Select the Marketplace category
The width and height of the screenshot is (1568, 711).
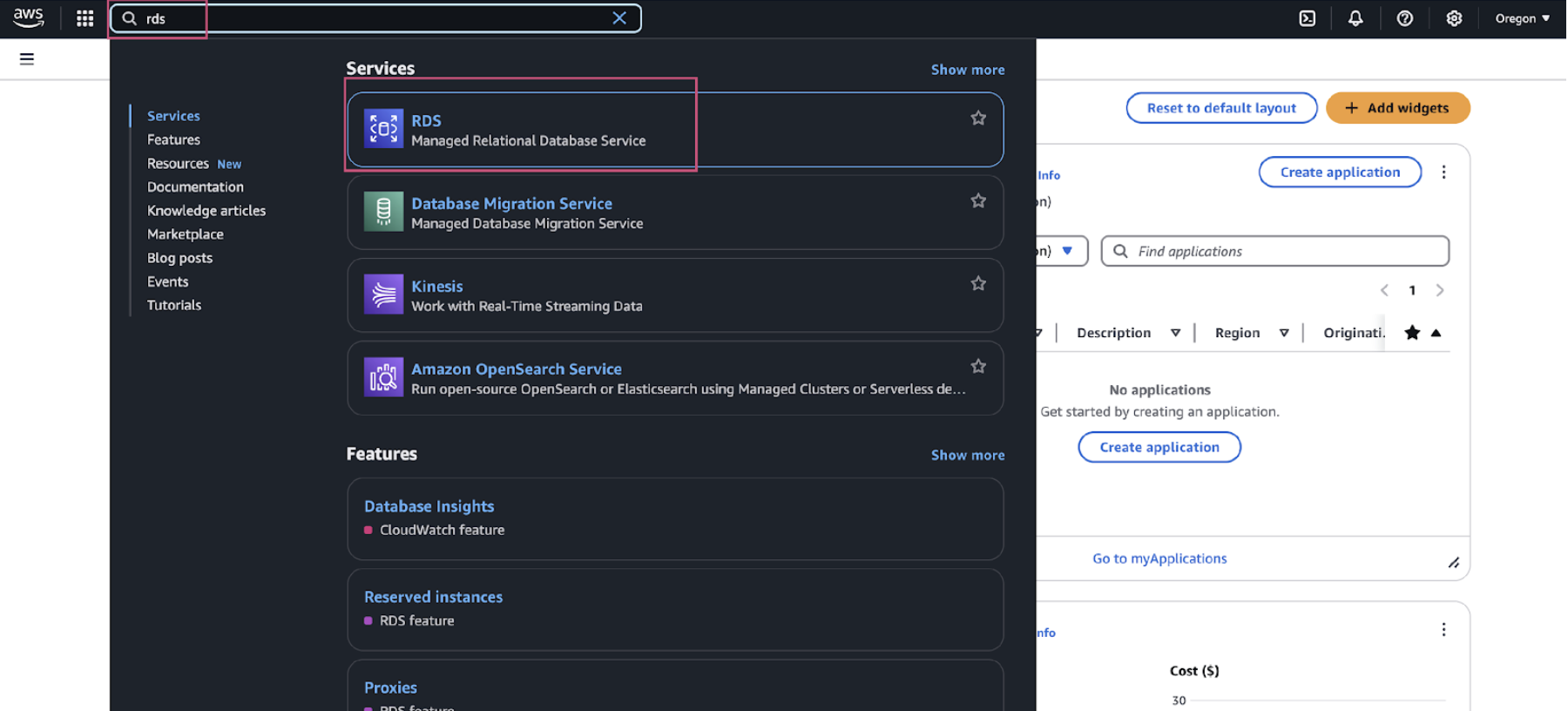pyautogui.click(x=186, y=234)
